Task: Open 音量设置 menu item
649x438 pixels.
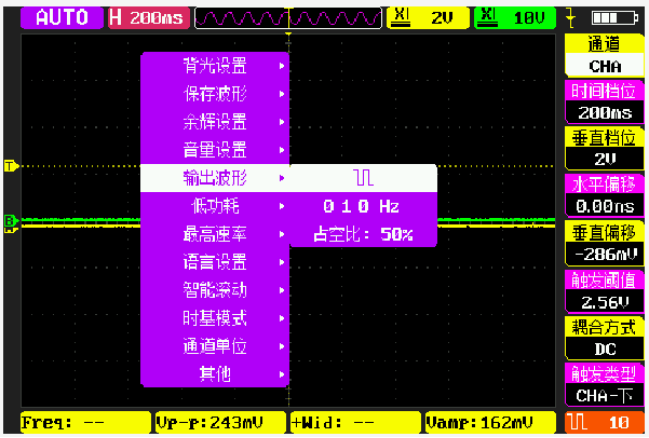Action: pos(214,150)
